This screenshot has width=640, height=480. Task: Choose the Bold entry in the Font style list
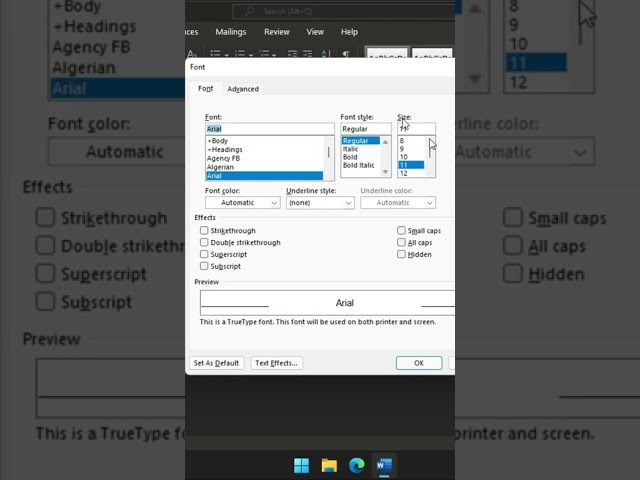(360, 157)
